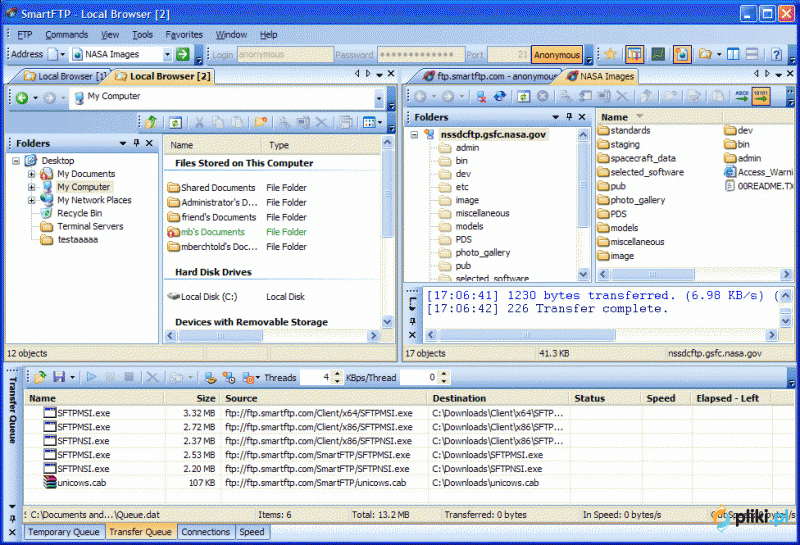800x545 pixels.
Task: Sort the queue by the Destination column
Action: pos(498,398)
